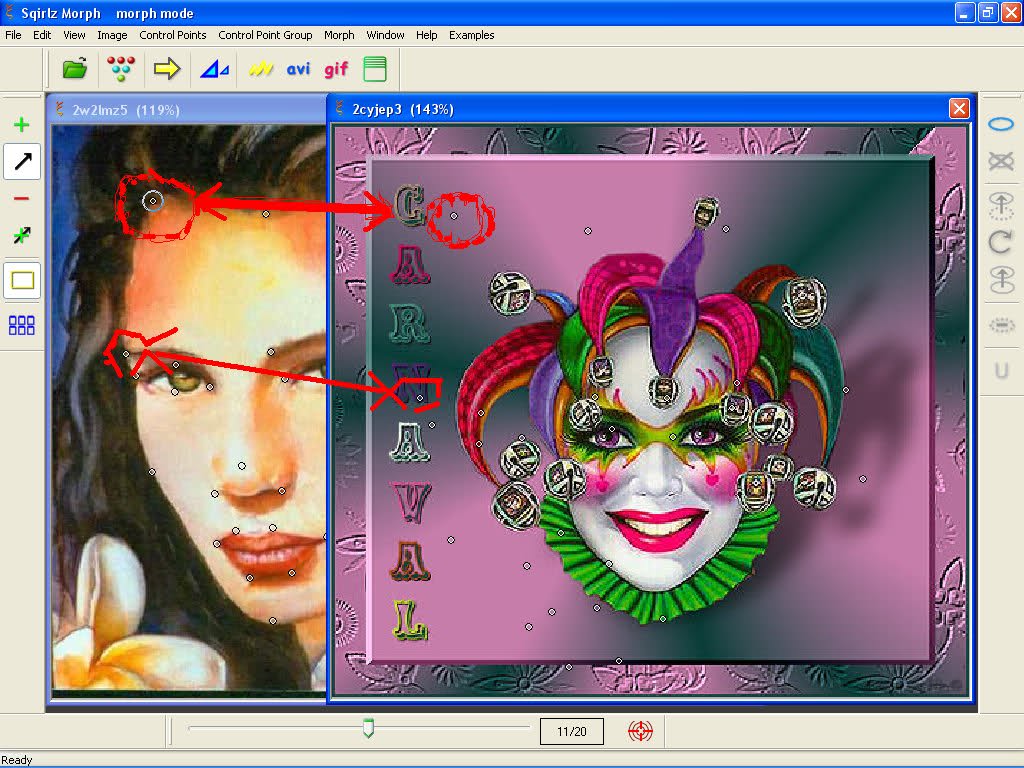Select the red minus delete point tool

click(22, 199)
